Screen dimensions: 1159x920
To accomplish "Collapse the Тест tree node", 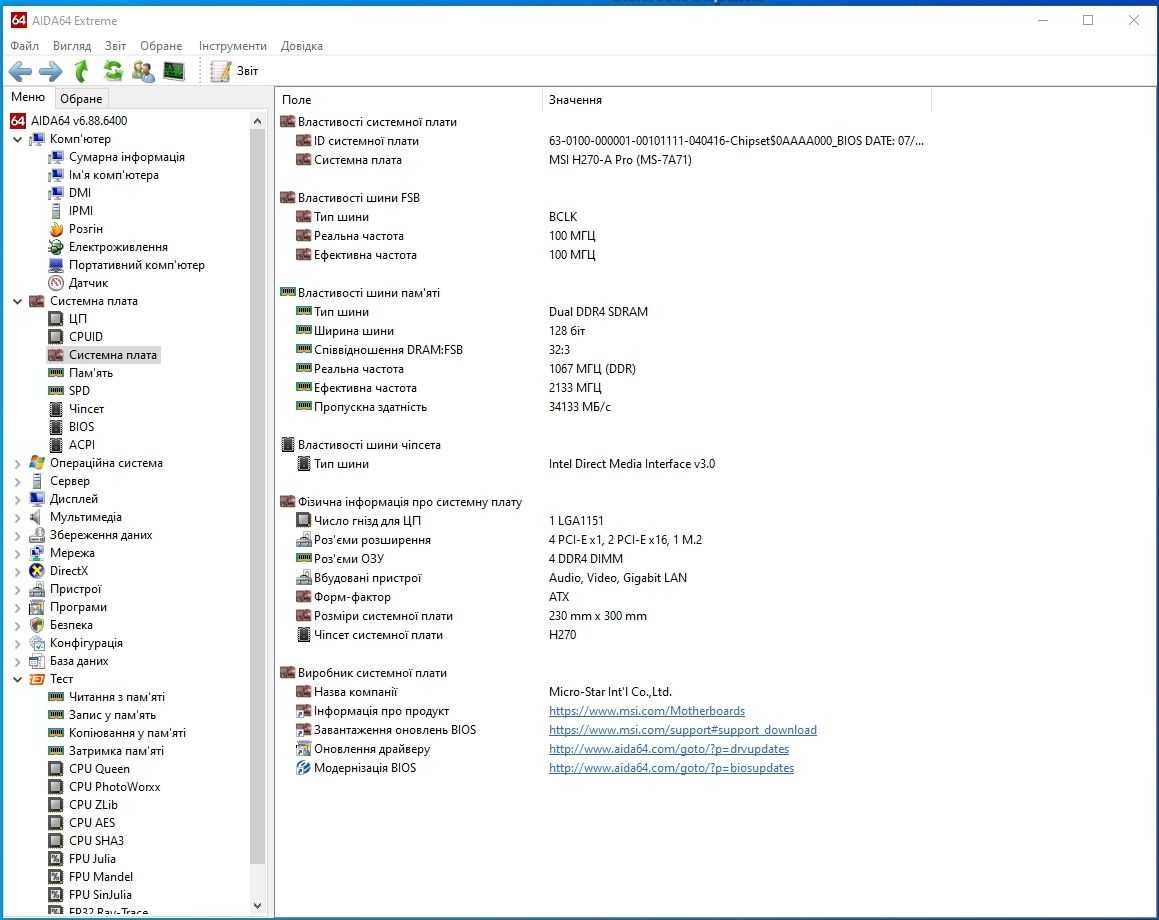I will tap(18, 679).
